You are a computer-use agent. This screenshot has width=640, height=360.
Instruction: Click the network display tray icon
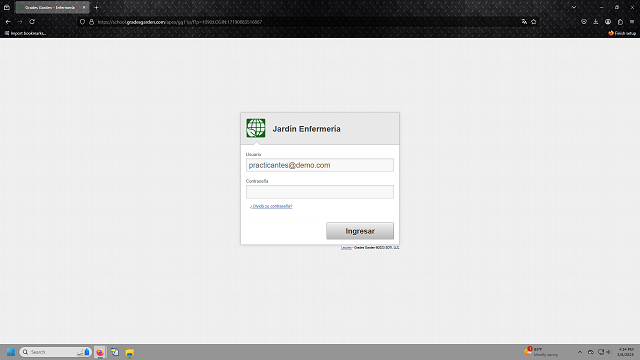tap(601, 352)
